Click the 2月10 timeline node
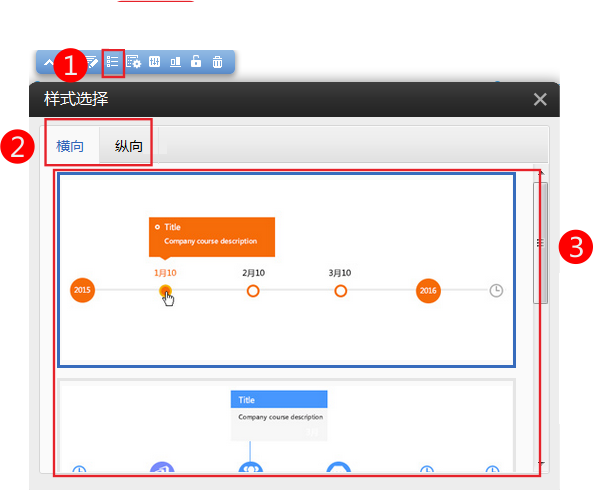 pos(253,290)
